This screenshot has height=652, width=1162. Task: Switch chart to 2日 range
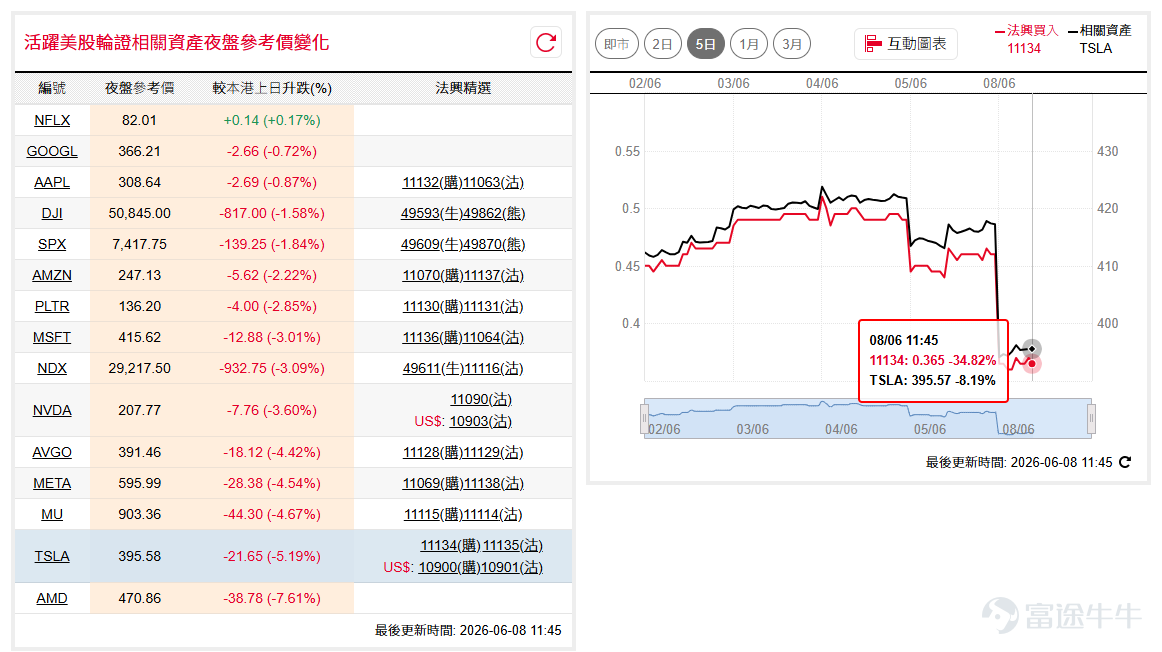coord(663,44)
